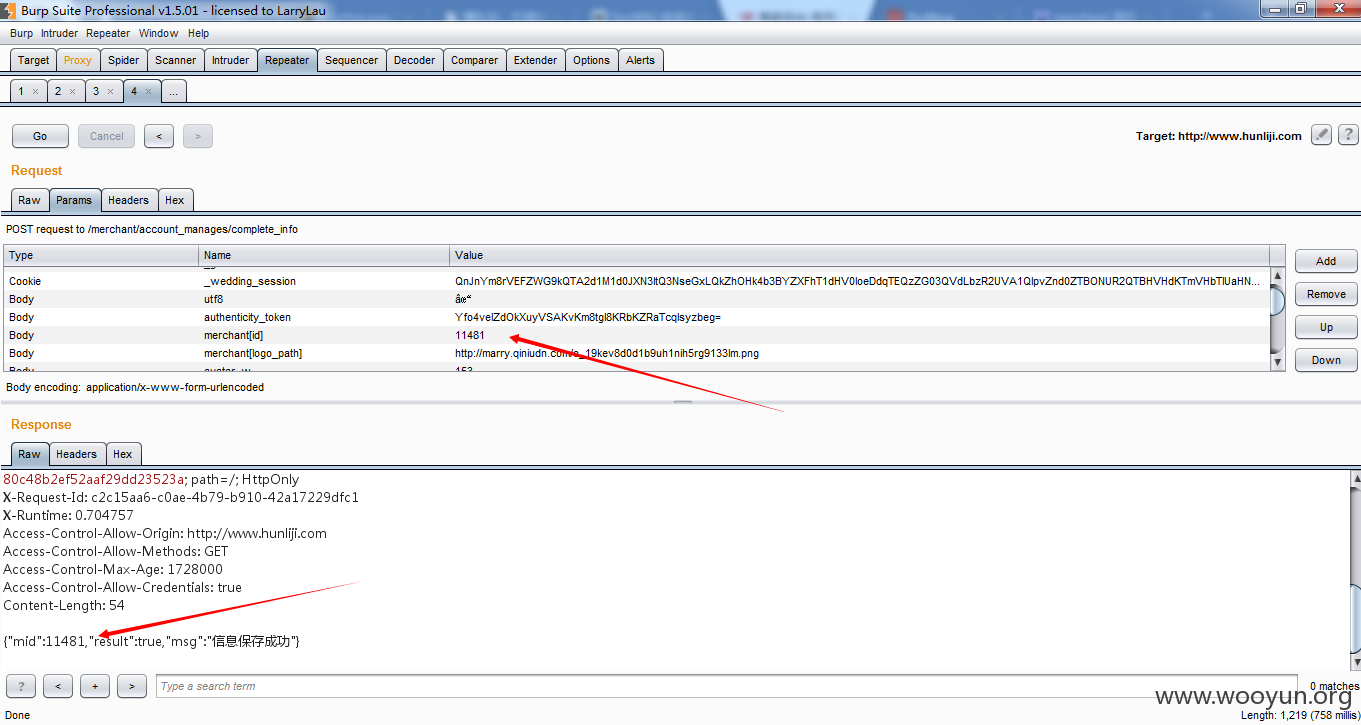Click params table vertical scrollbar
This screenshot has height=725, width=1361.
point(1277,320)
